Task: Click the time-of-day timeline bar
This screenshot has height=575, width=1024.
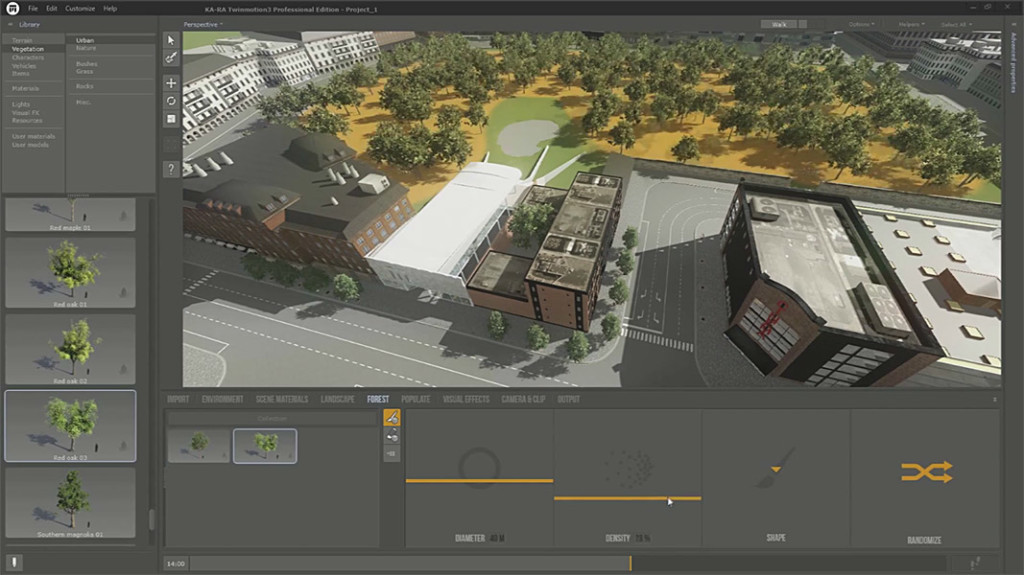Action: [x=567, y=563]
